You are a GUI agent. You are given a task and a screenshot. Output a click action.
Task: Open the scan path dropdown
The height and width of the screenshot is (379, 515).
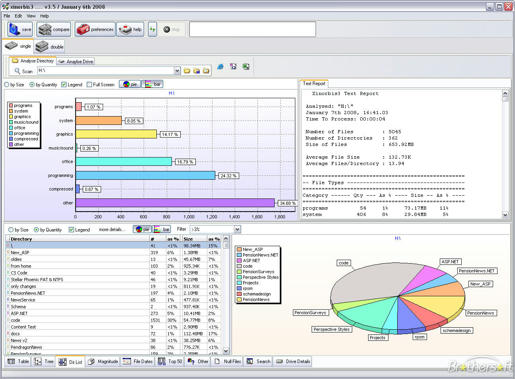(x=177, y=71)
